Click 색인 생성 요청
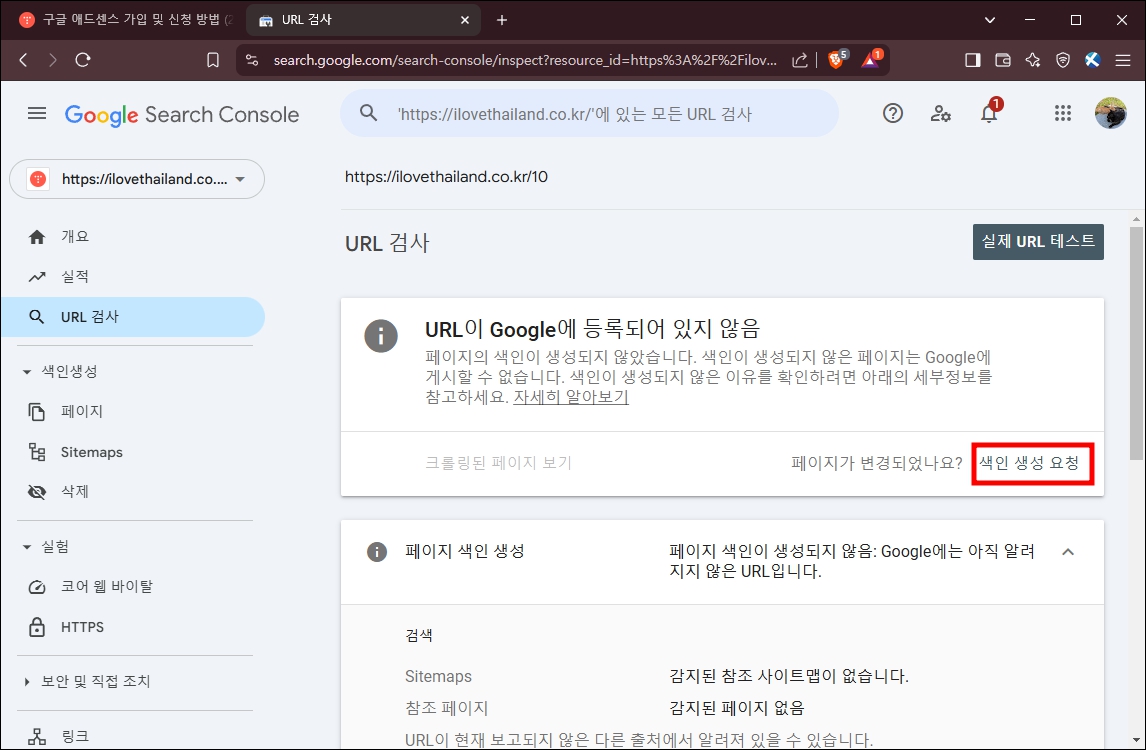Viewport: 1146px width, 750px height. click(1029, 463)
